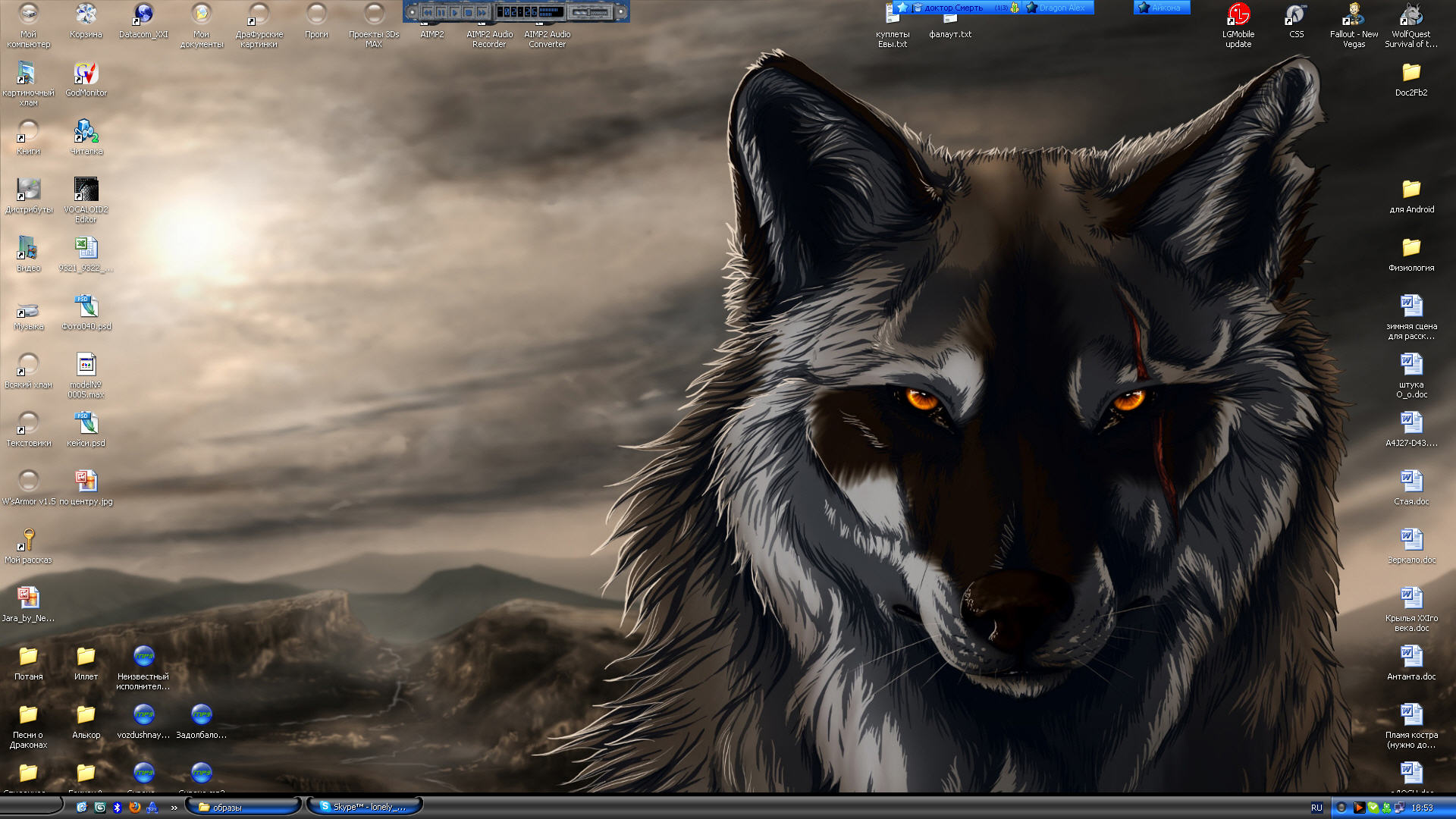Select the vozdushnay mp3 file
Viewport: 1456px width, 819px height.
tap(143, 721)
